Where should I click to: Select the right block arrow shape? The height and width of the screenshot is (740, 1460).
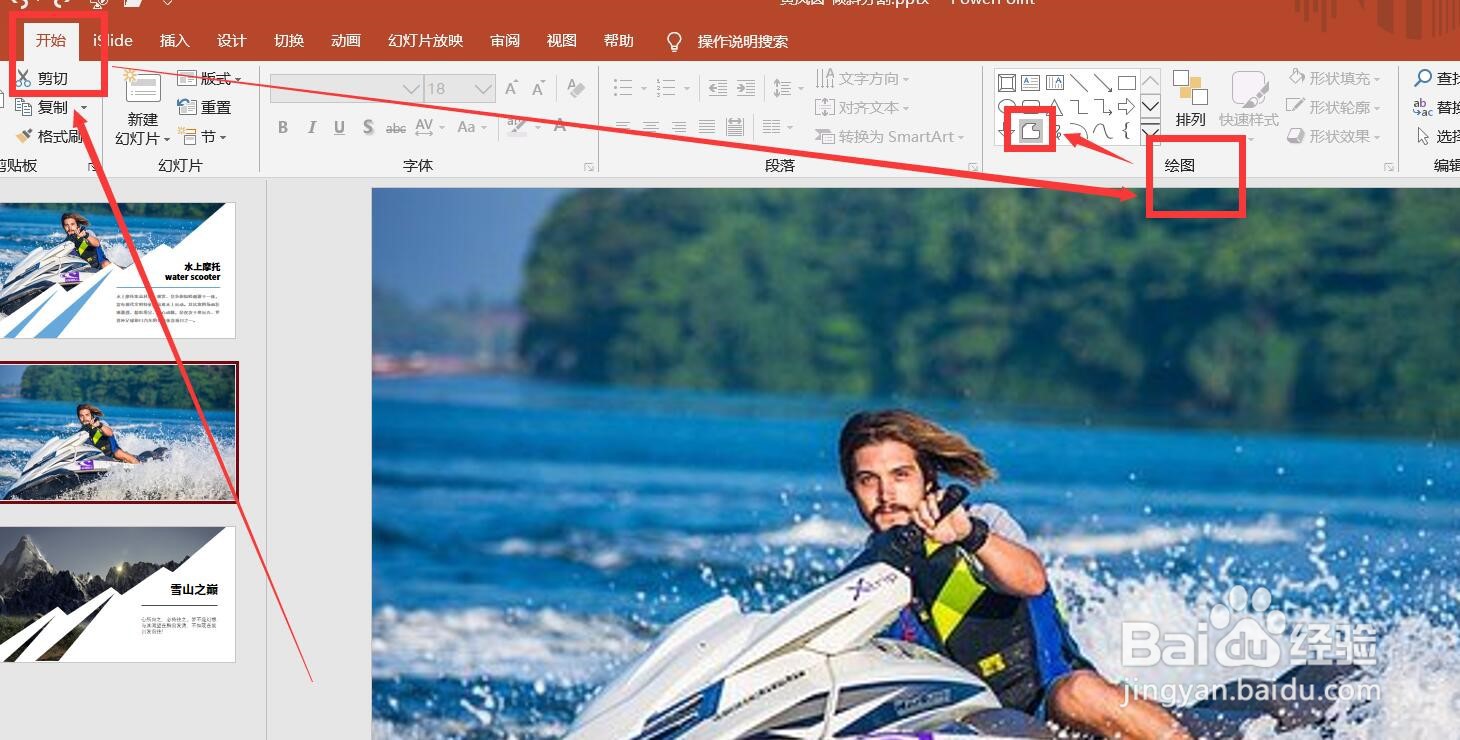click(x=1127, y=107)
